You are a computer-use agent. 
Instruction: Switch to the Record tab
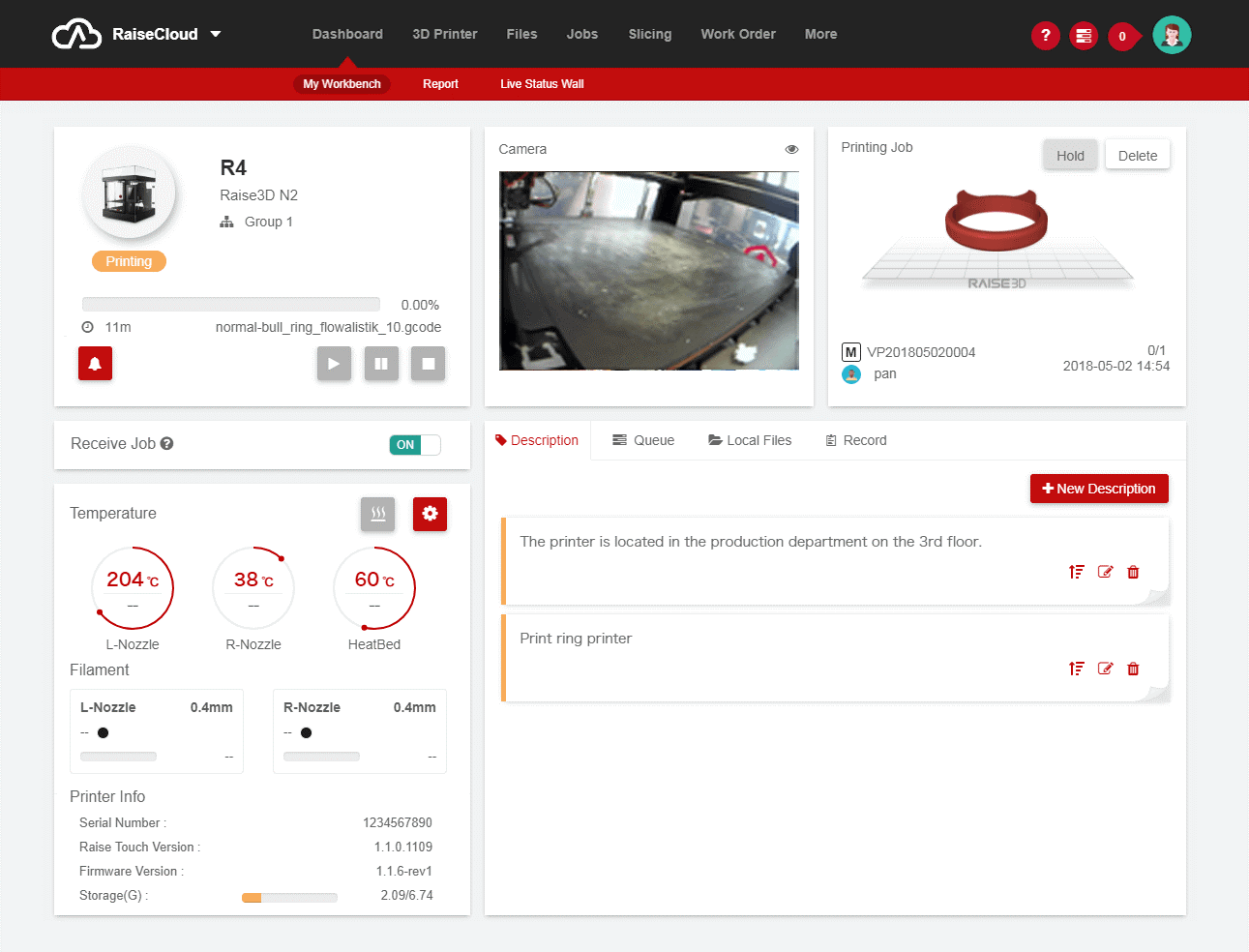pyautogui.click(x=855, y=440)
